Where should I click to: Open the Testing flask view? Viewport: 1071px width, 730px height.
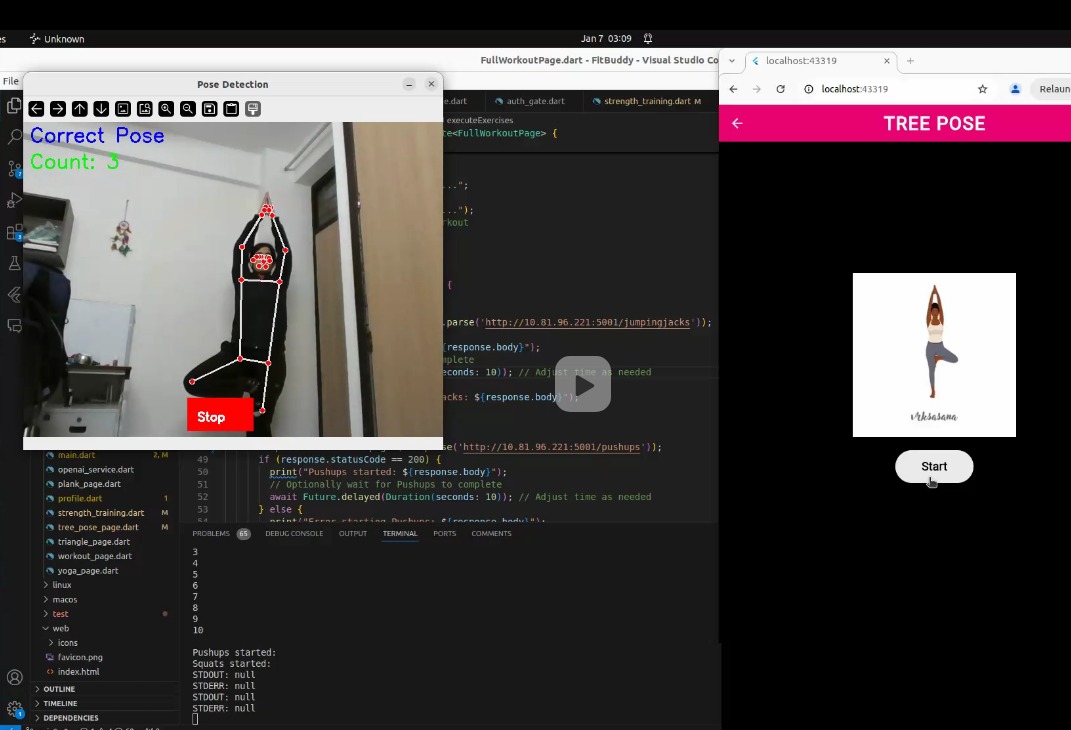(14, 264)
